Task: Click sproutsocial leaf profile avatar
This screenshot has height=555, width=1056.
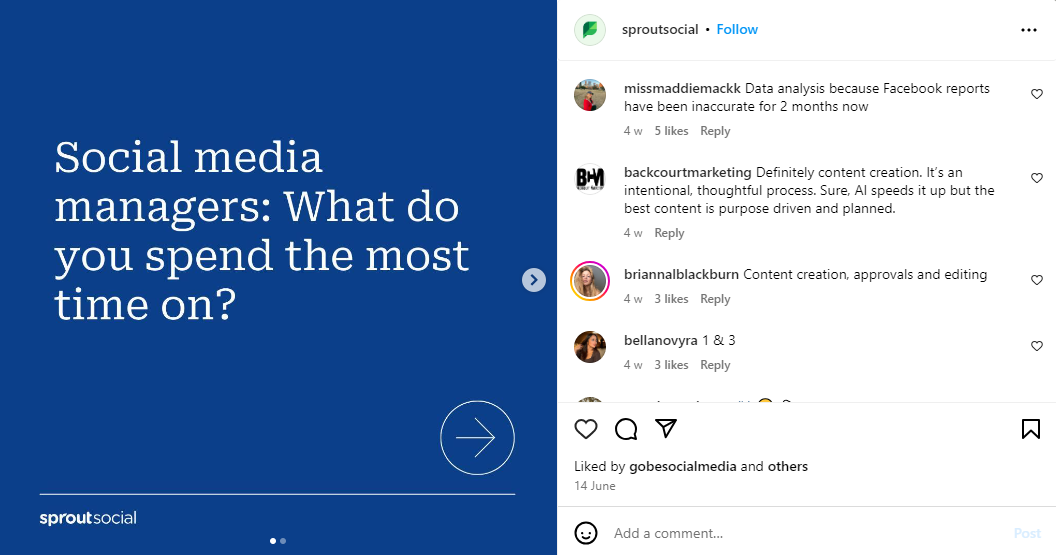Action: [590, 30]
